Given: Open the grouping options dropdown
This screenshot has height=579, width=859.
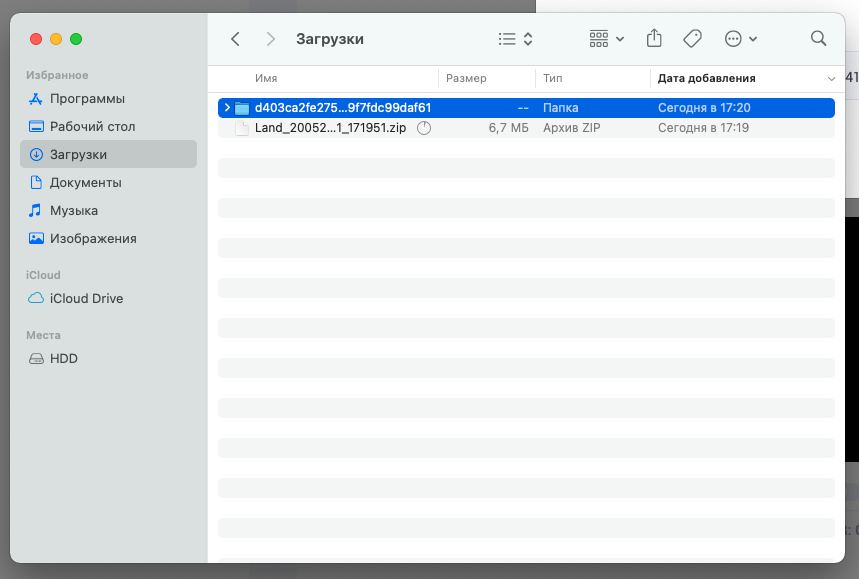Looking at the screenshot, I should point(606,39).
